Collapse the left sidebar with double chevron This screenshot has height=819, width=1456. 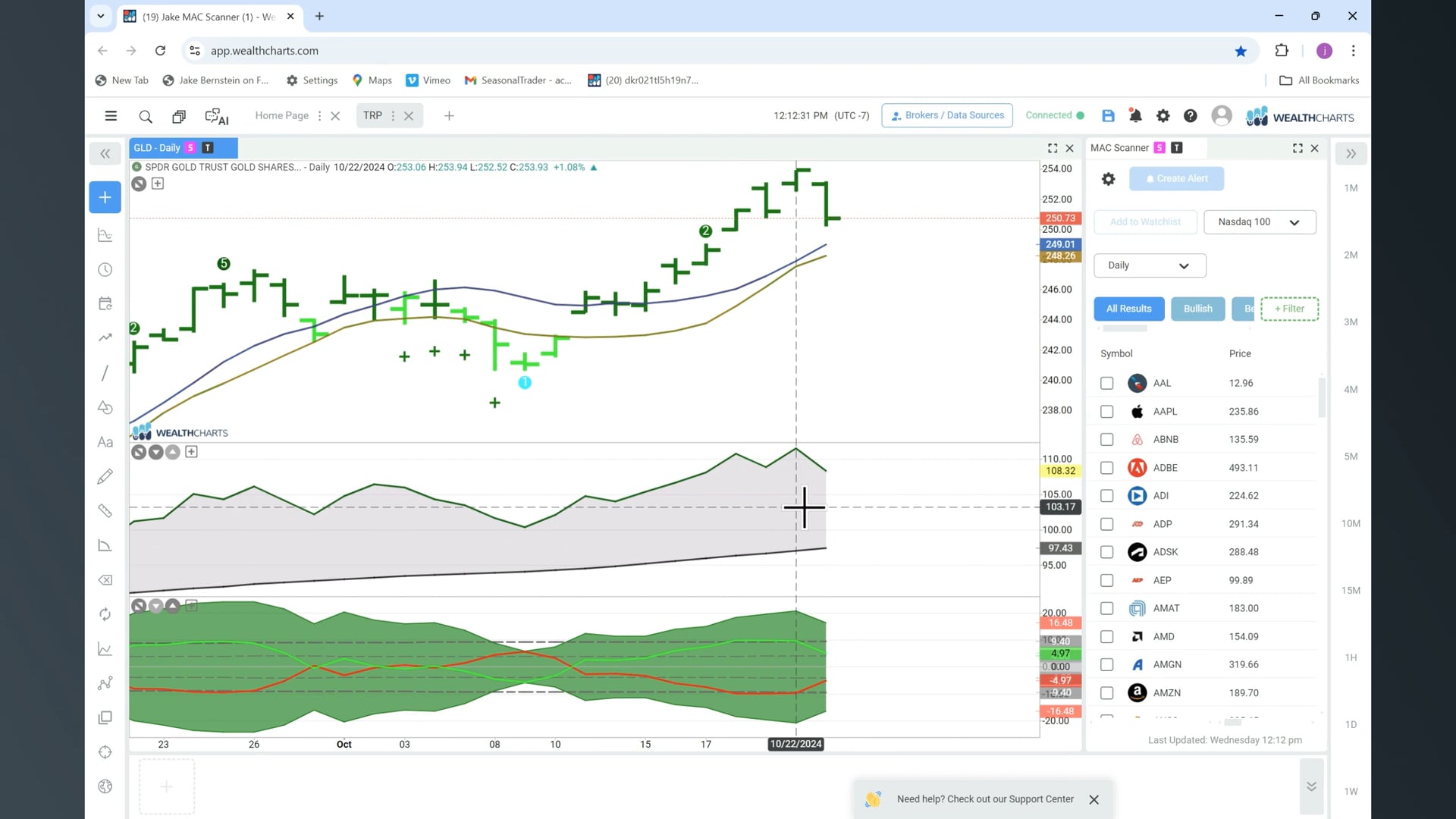105,154
